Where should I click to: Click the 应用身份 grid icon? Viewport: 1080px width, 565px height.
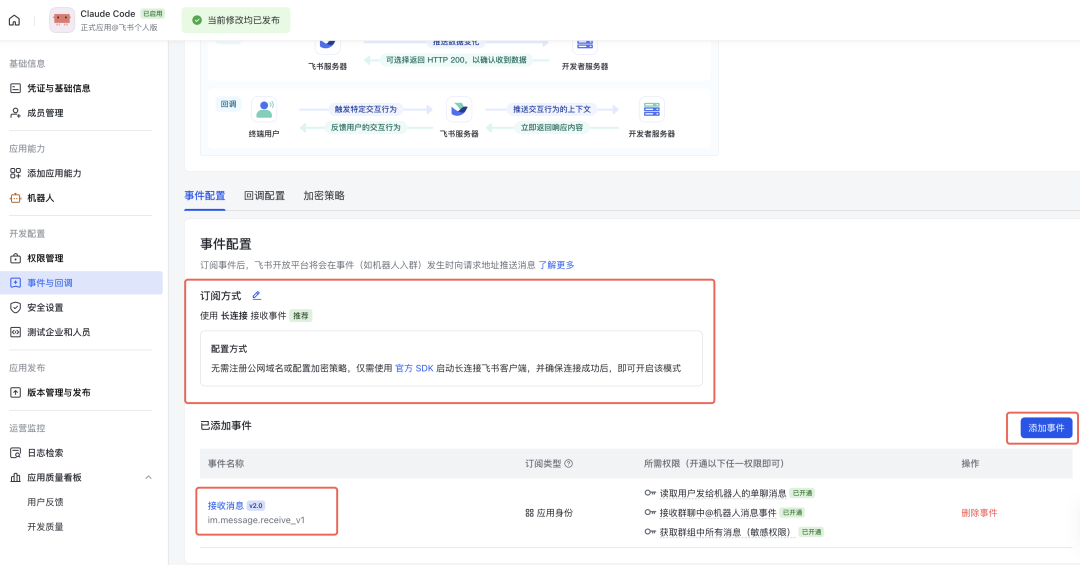530,513
